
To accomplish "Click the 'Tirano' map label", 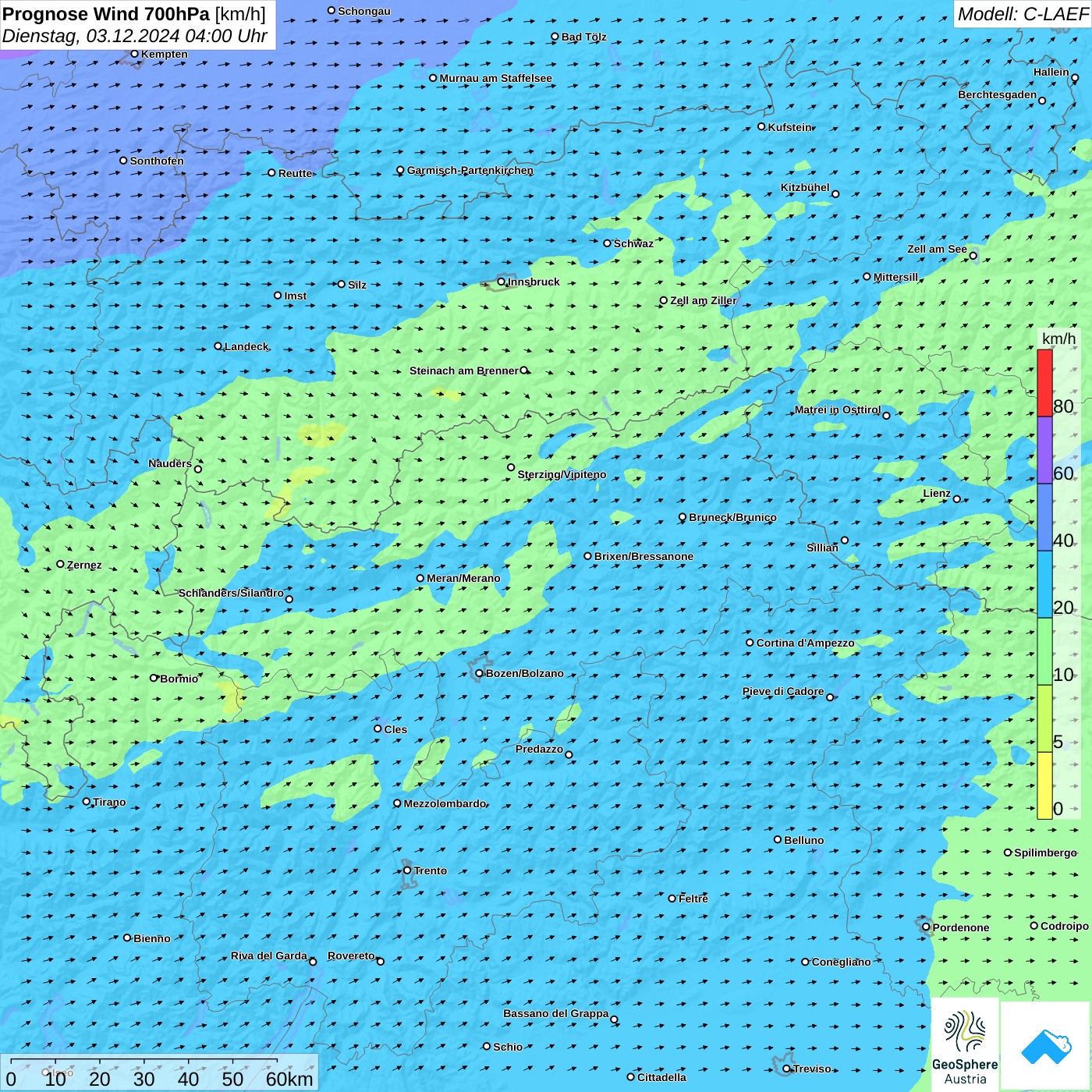I will [109, 802].
